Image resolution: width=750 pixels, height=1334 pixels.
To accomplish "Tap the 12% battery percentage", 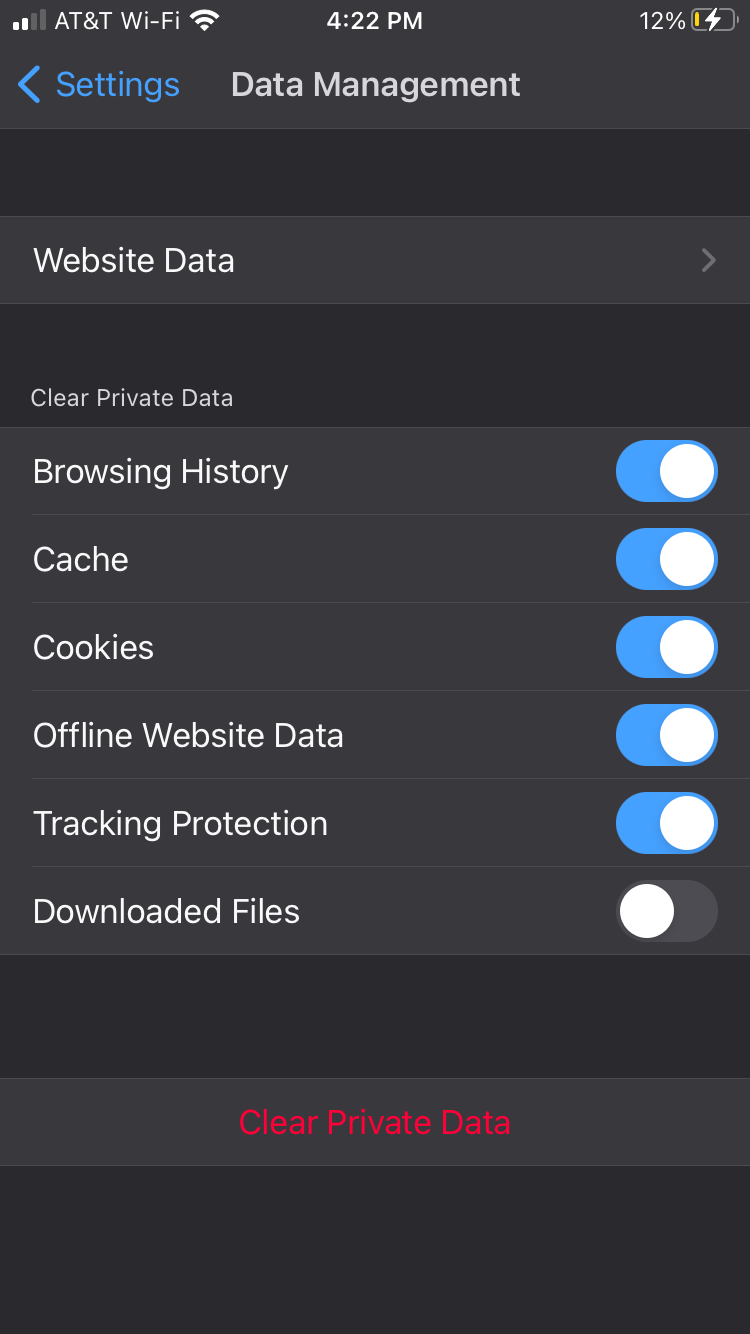I will (661, 21).
